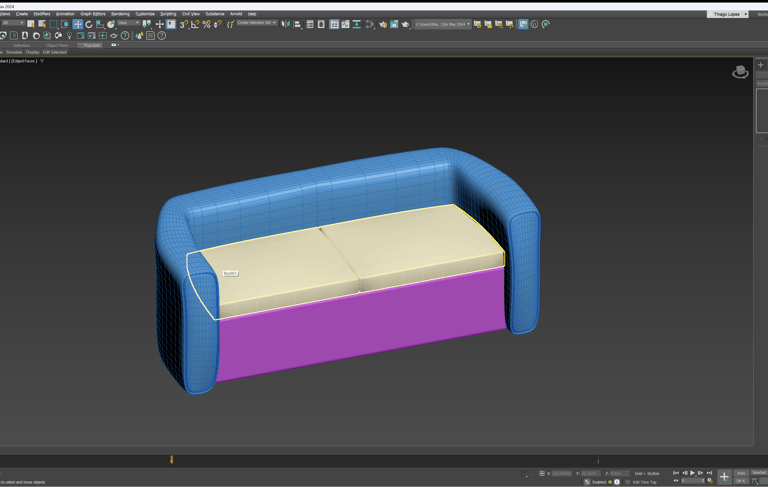Toggle the Auto Key button

[x=741, y=473]
